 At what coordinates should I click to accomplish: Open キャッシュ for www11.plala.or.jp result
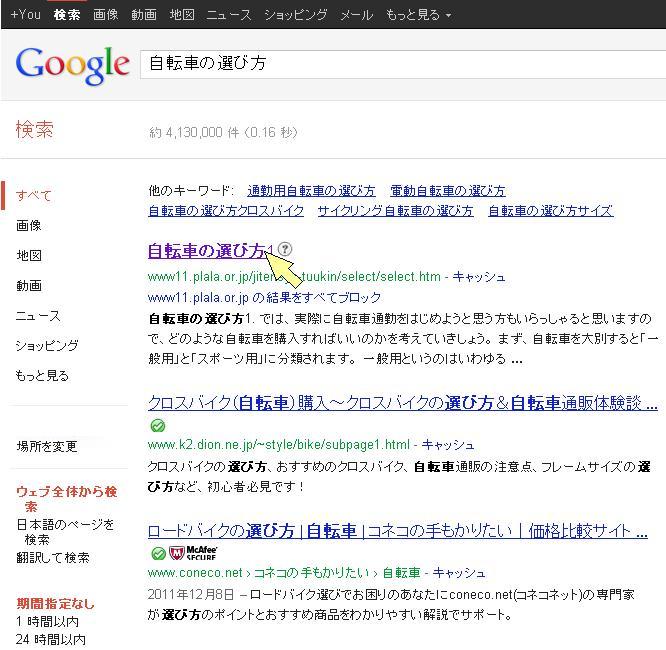click(x=479, y=277)
